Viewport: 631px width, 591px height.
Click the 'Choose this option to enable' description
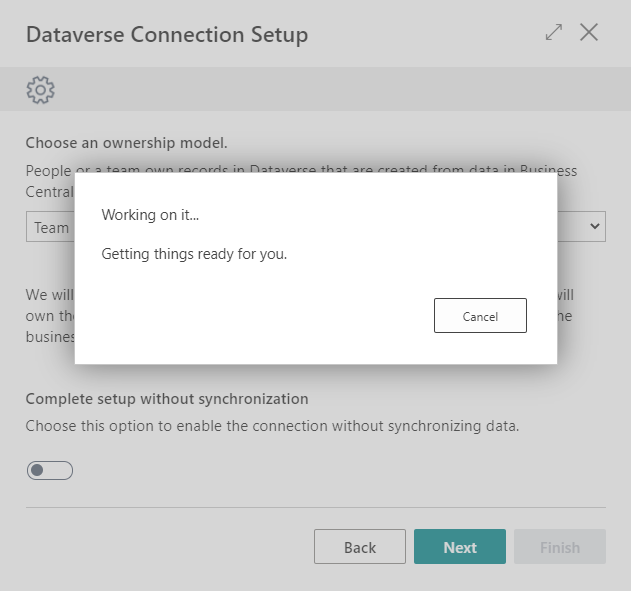272,426
